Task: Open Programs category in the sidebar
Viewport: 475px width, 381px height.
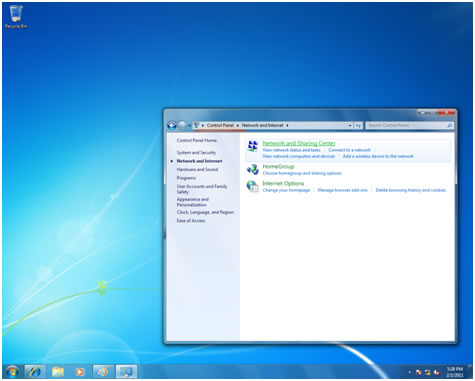Action: click(186, 178)
